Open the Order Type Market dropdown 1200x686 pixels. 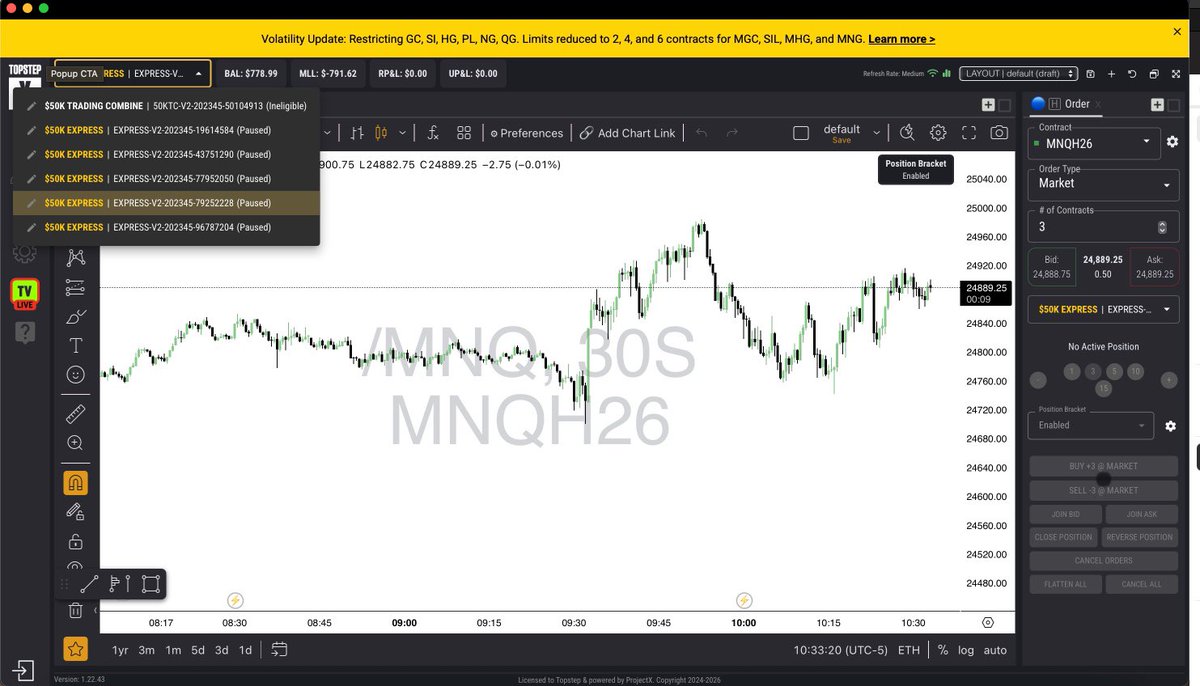[1103, 184]
